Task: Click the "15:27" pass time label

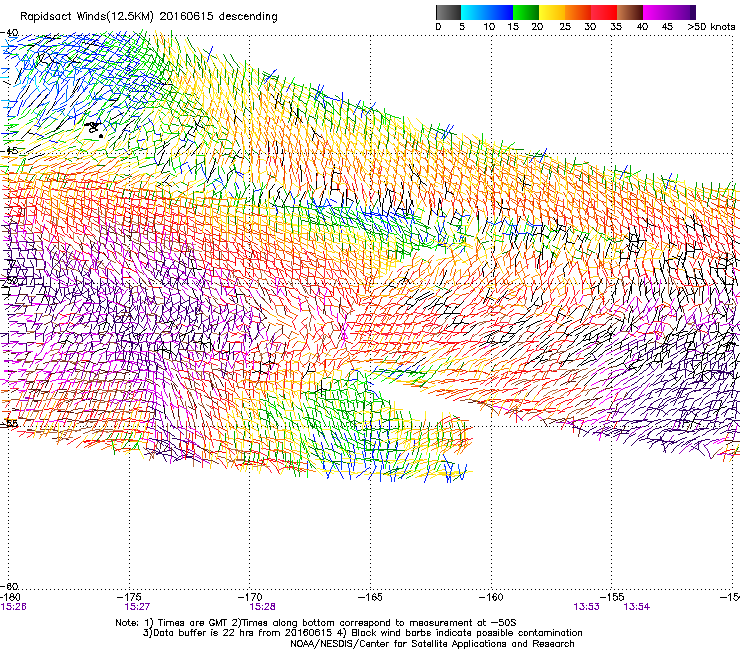Action: (137, 607)
